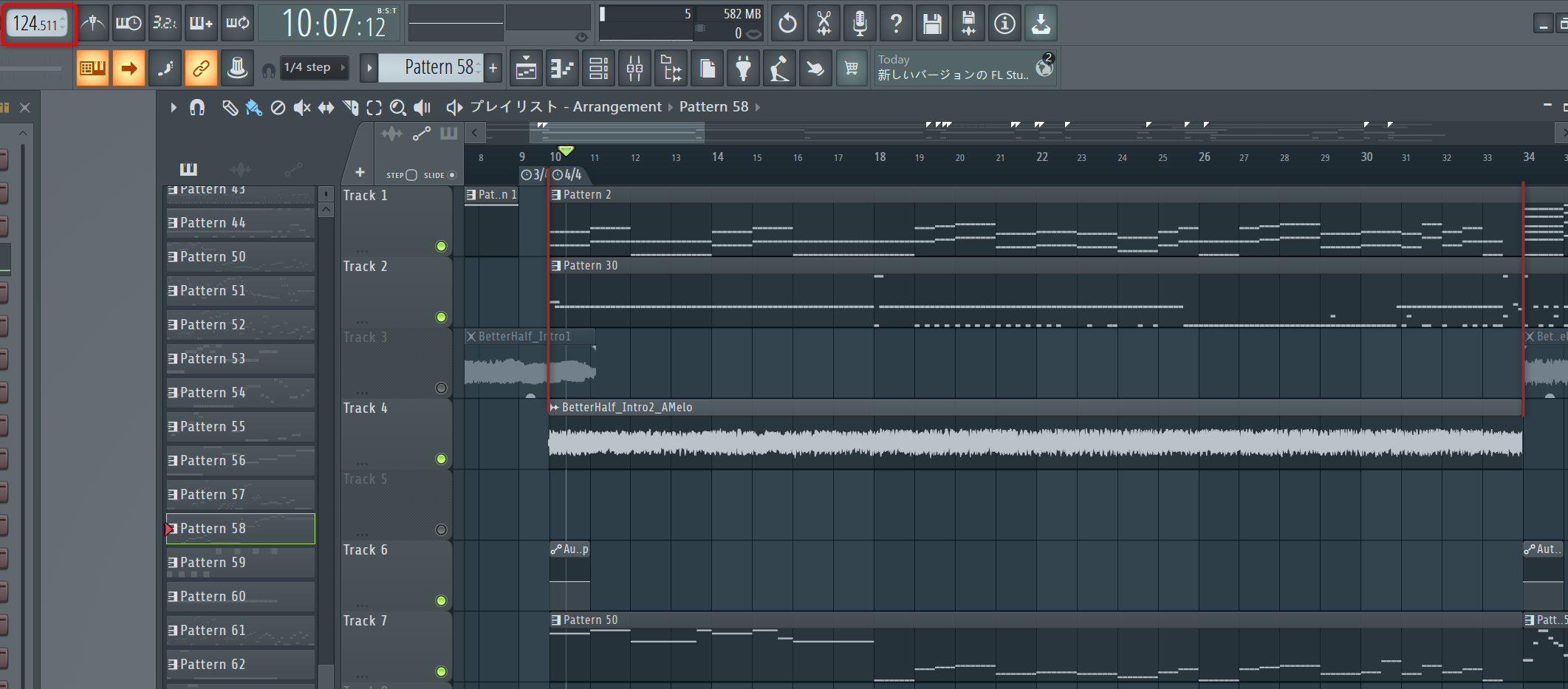
Task: Open the Pattern 30 clip menu icon
Action: point(556,266)
